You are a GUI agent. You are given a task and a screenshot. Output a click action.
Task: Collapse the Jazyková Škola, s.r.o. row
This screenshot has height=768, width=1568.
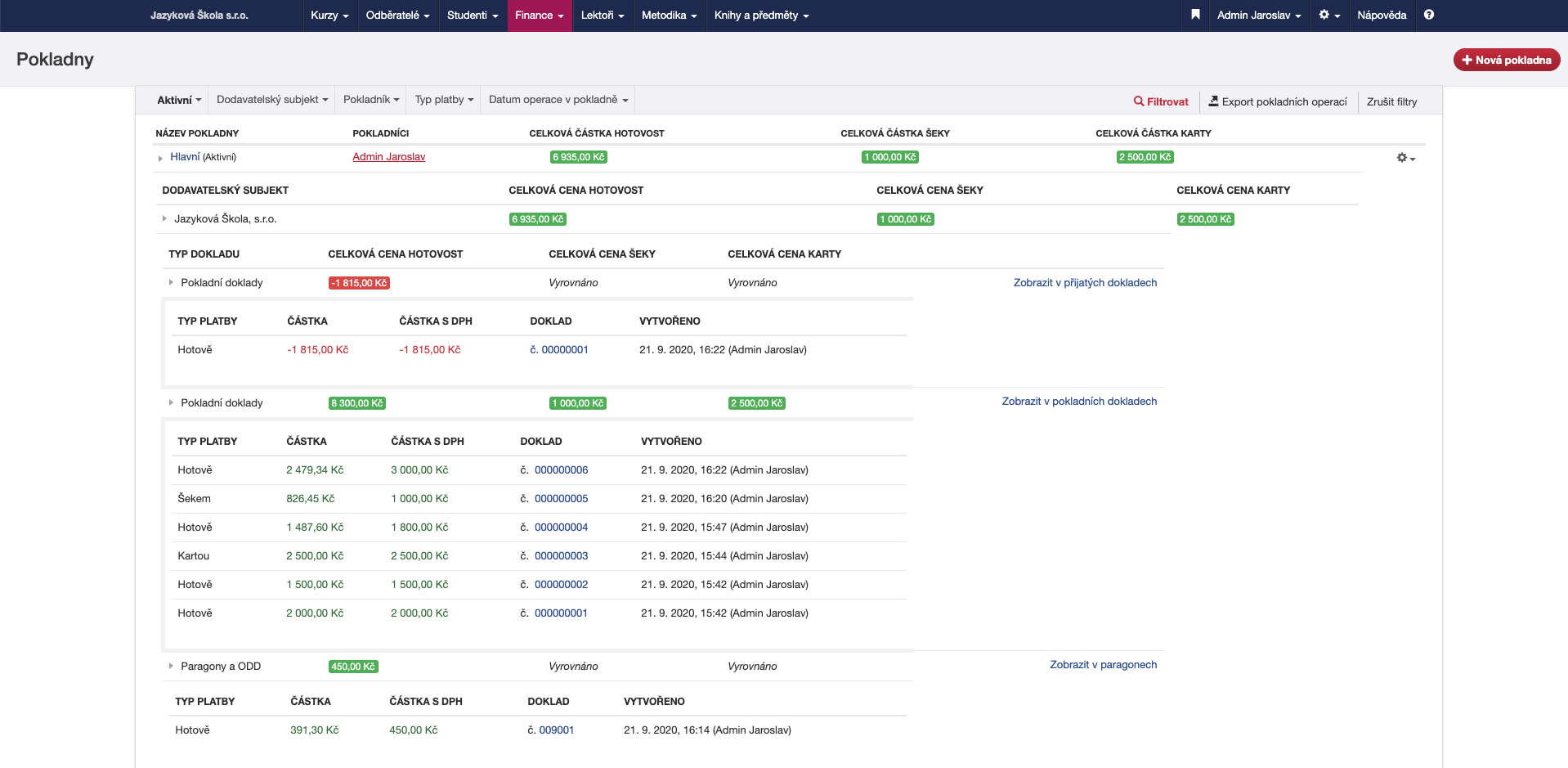pyautogui.click(x=164, y=218)
